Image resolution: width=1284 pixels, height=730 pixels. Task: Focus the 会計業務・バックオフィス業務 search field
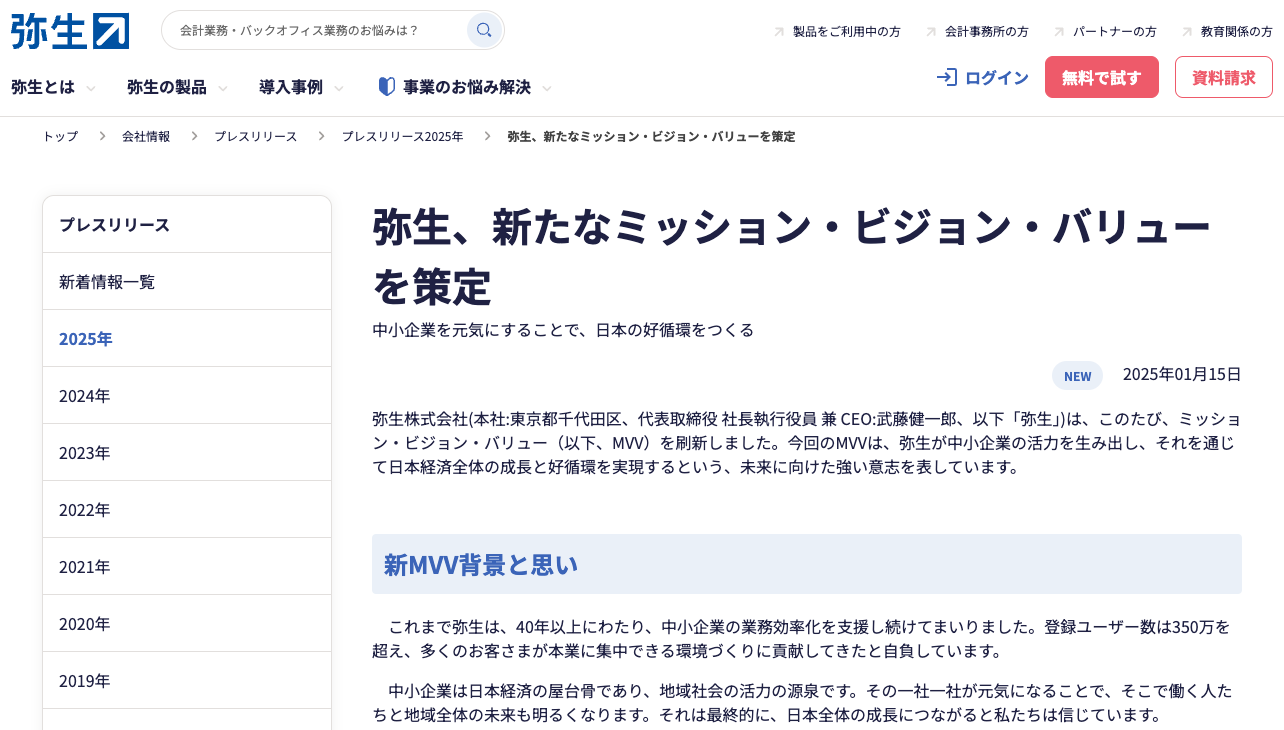click(x=316, y=30)
